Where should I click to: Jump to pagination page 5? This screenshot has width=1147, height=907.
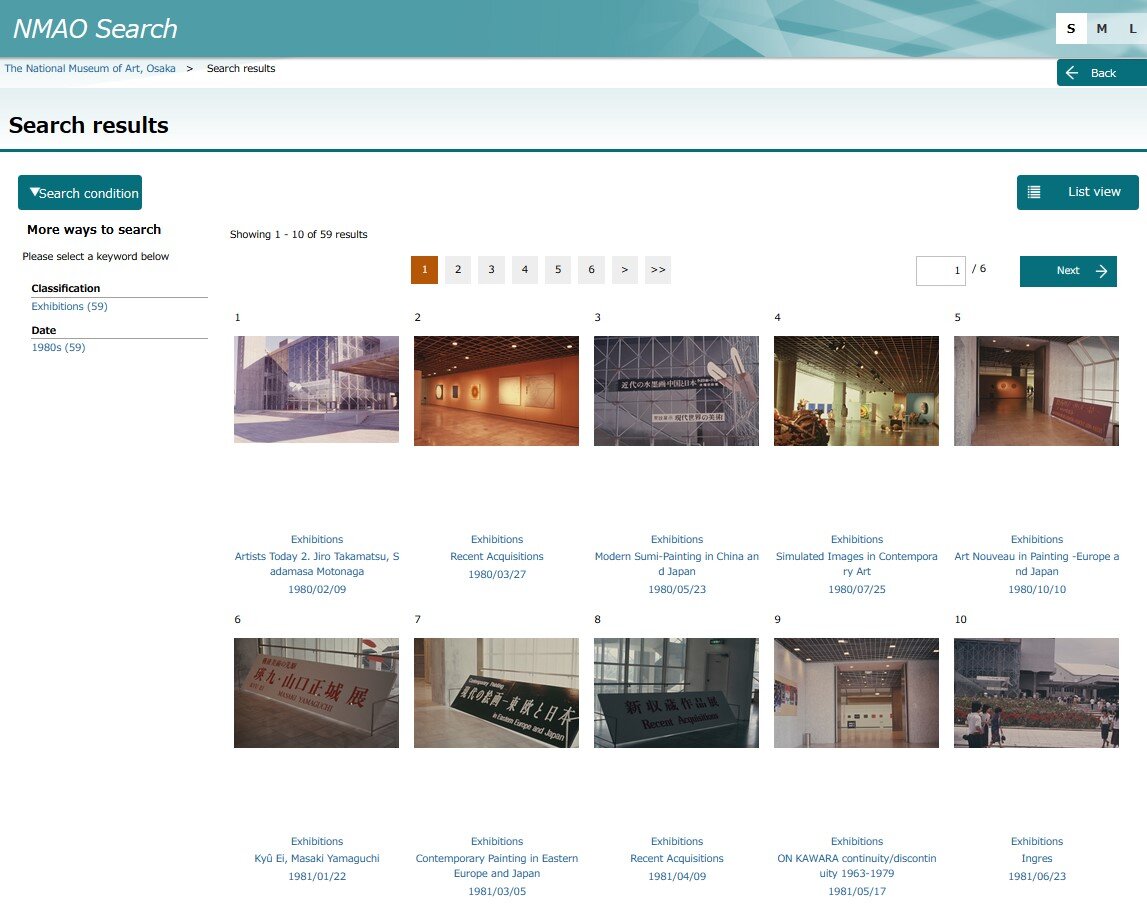click(557, 269)
